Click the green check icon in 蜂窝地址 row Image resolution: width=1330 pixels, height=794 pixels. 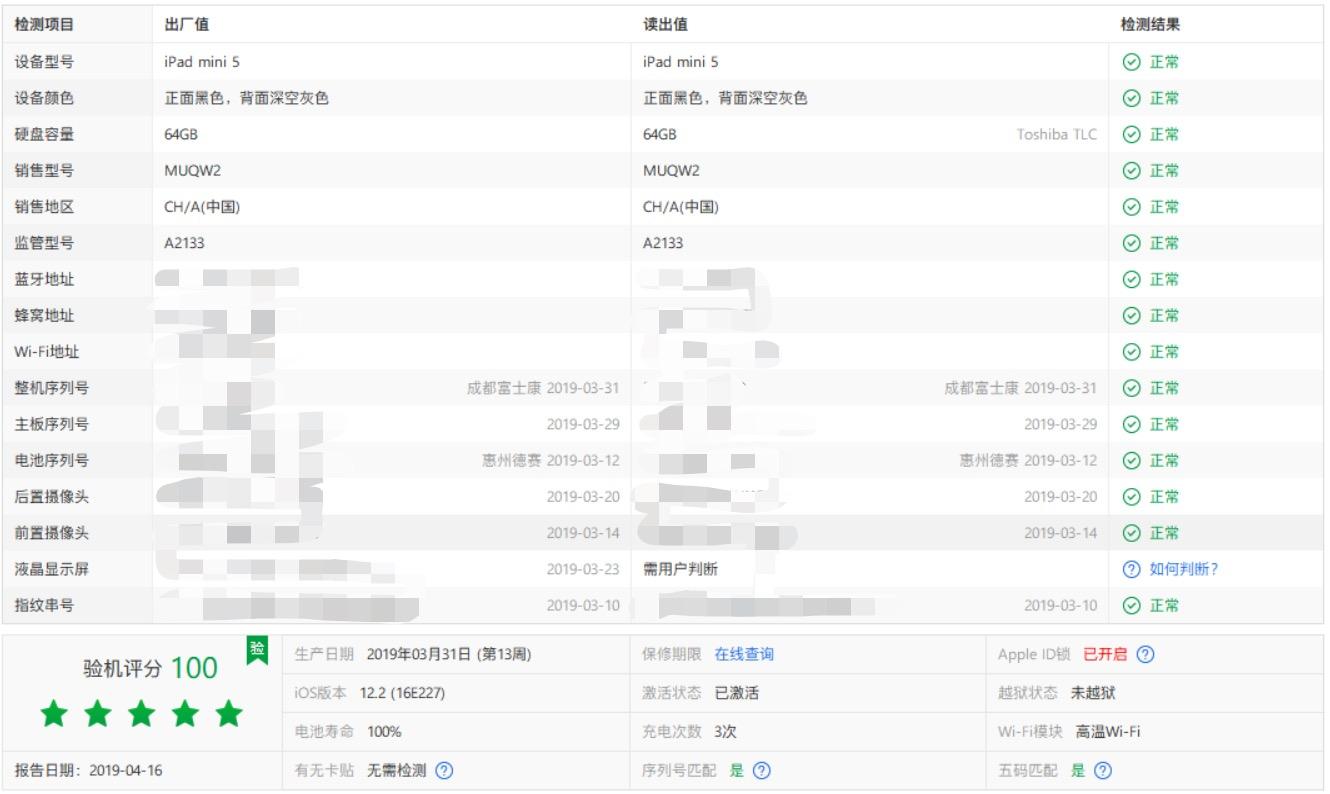pyautogui.click(x=1131, y=316)
